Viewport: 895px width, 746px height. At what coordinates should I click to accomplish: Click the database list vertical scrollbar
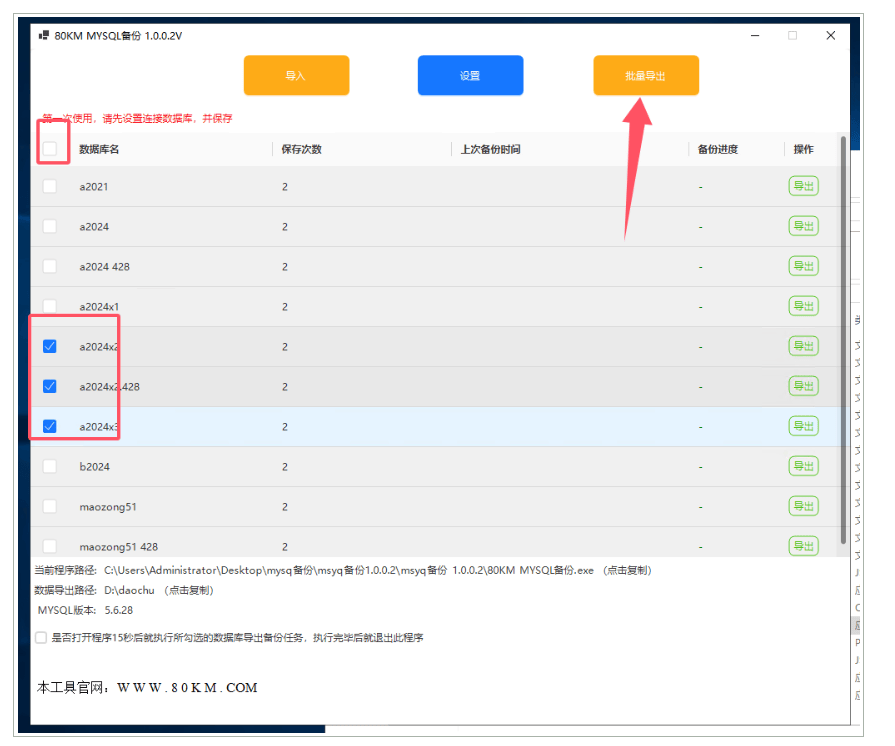(x=843, y=340)
